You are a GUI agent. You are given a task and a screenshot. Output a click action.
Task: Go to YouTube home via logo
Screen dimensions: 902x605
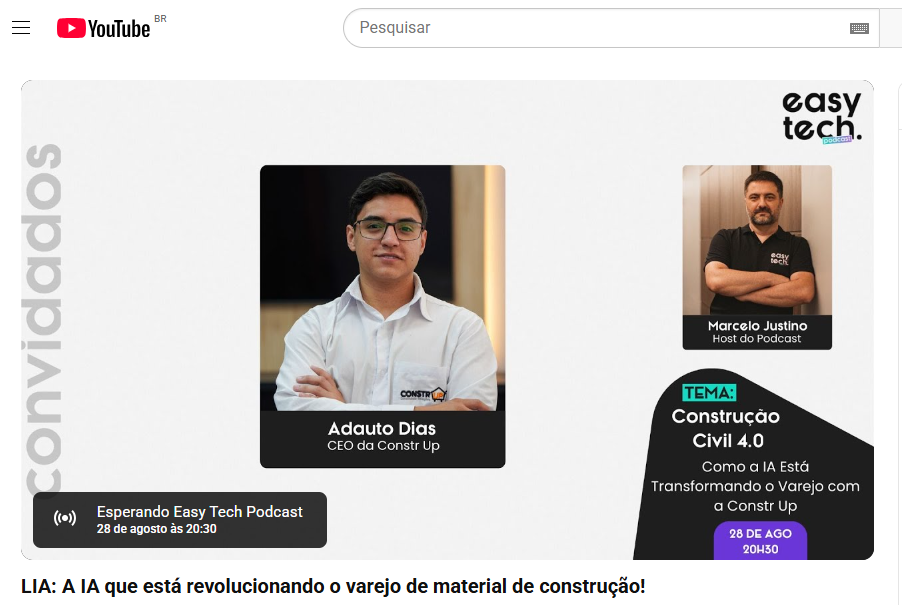tap(104, 28)
